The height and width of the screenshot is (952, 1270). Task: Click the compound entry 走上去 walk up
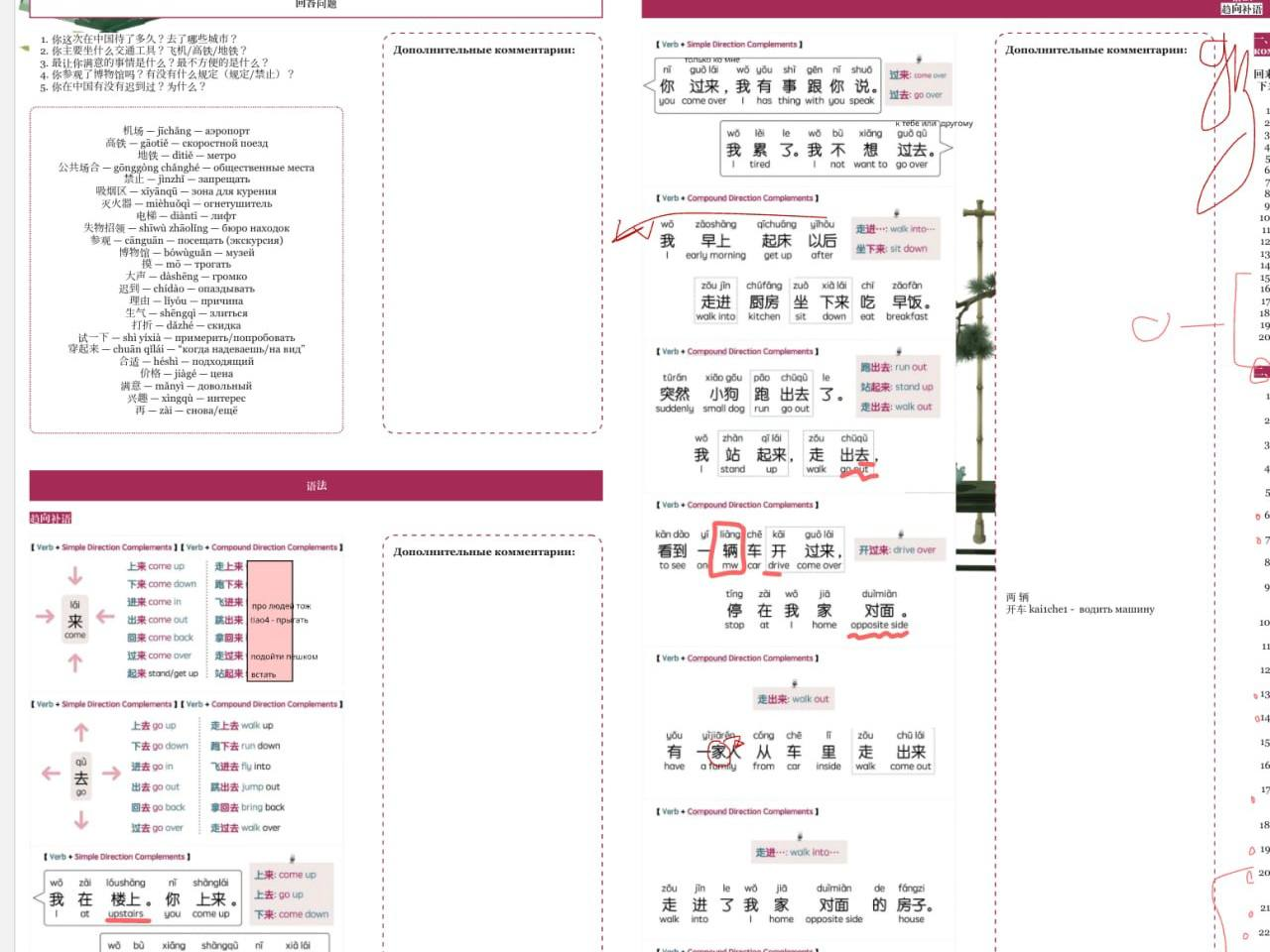click(x=242, y=726)
